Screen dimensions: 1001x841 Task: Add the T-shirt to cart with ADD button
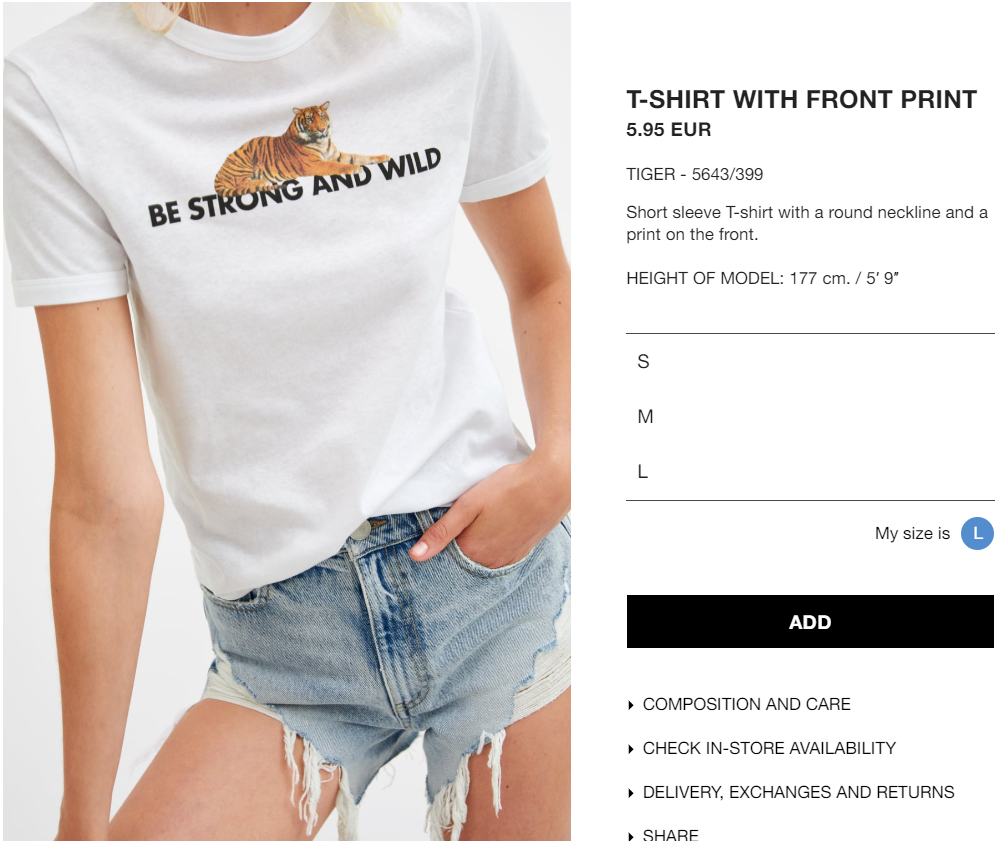(810, 621)
